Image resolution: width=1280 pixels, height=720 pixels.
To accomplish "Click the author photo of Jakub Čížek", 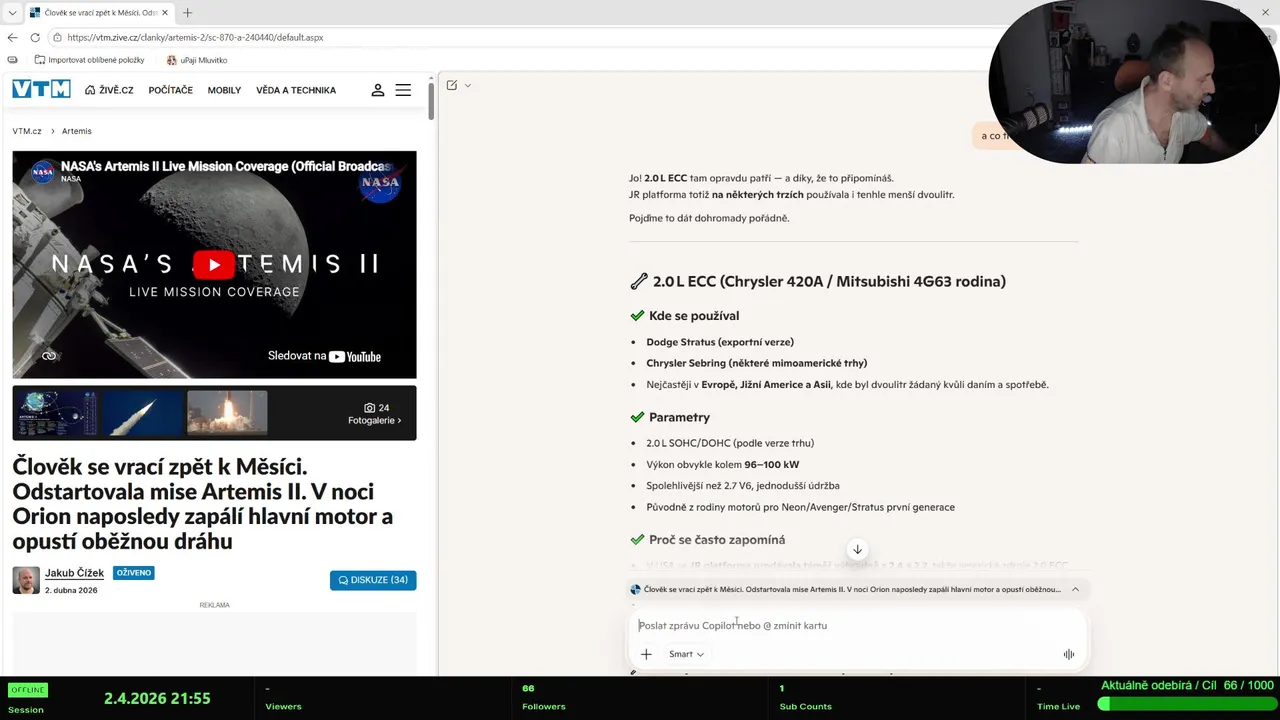I will [x=26, y=580].
